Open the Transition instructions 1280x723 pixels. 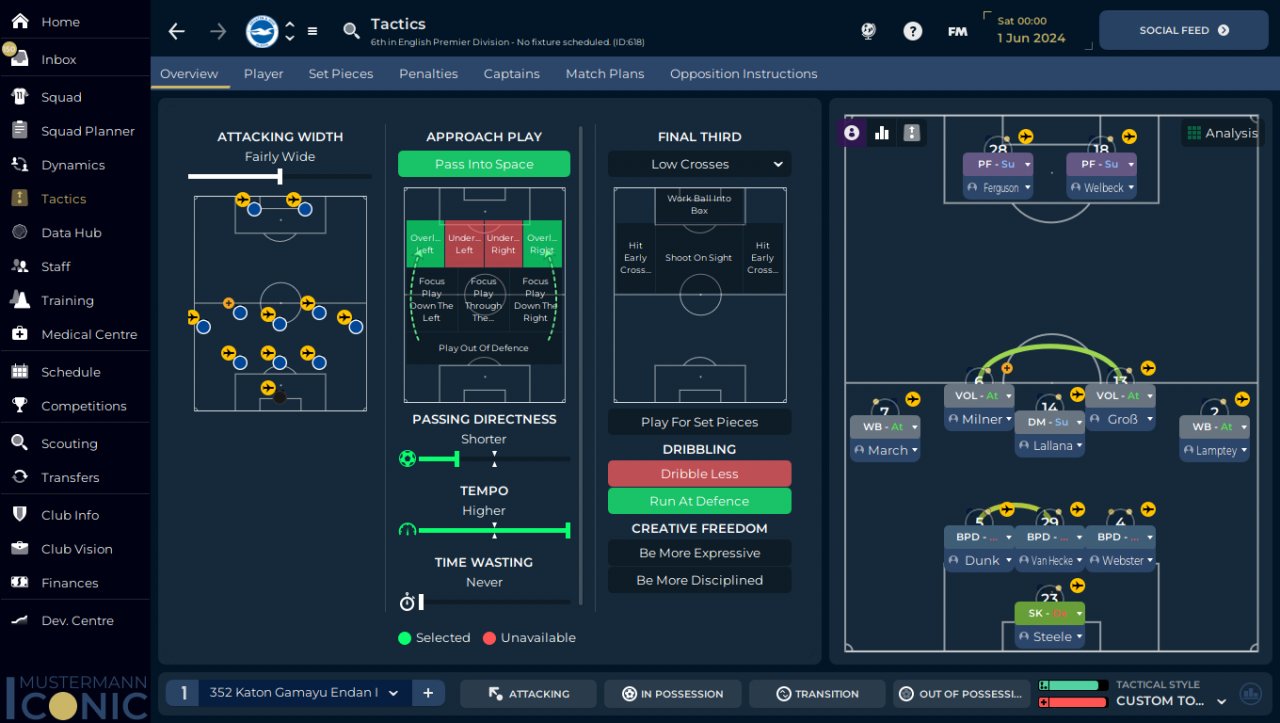click(817, 694)
